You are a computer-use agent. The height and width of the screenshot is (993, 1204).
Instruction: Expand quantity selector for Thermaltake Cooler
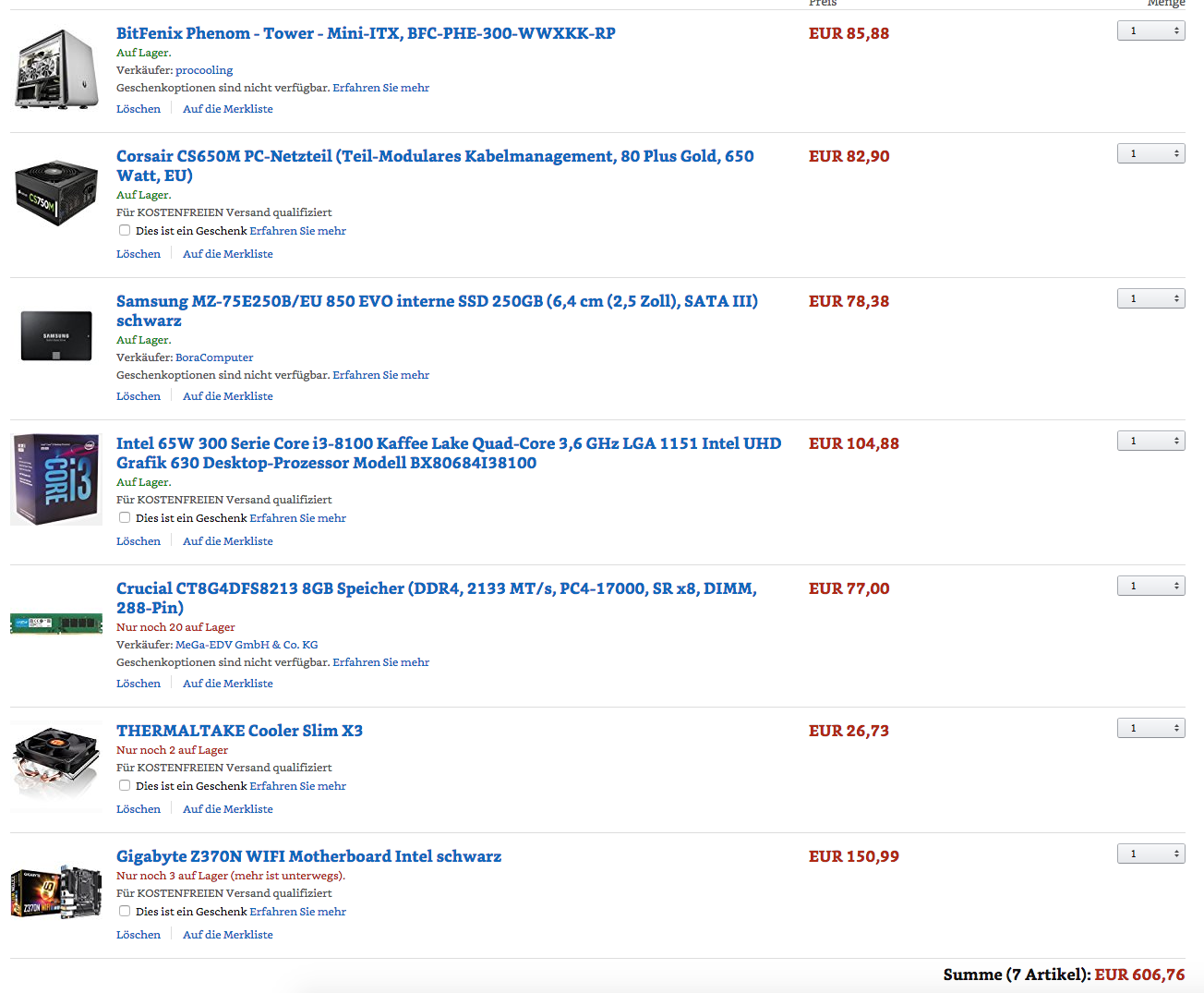point(1150,729)
